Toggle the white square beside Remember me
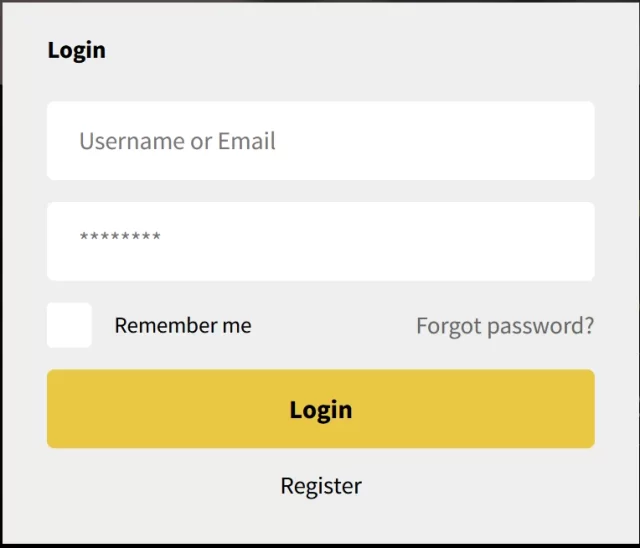Screen dimensions: 640x548 (x=69, y=326)
